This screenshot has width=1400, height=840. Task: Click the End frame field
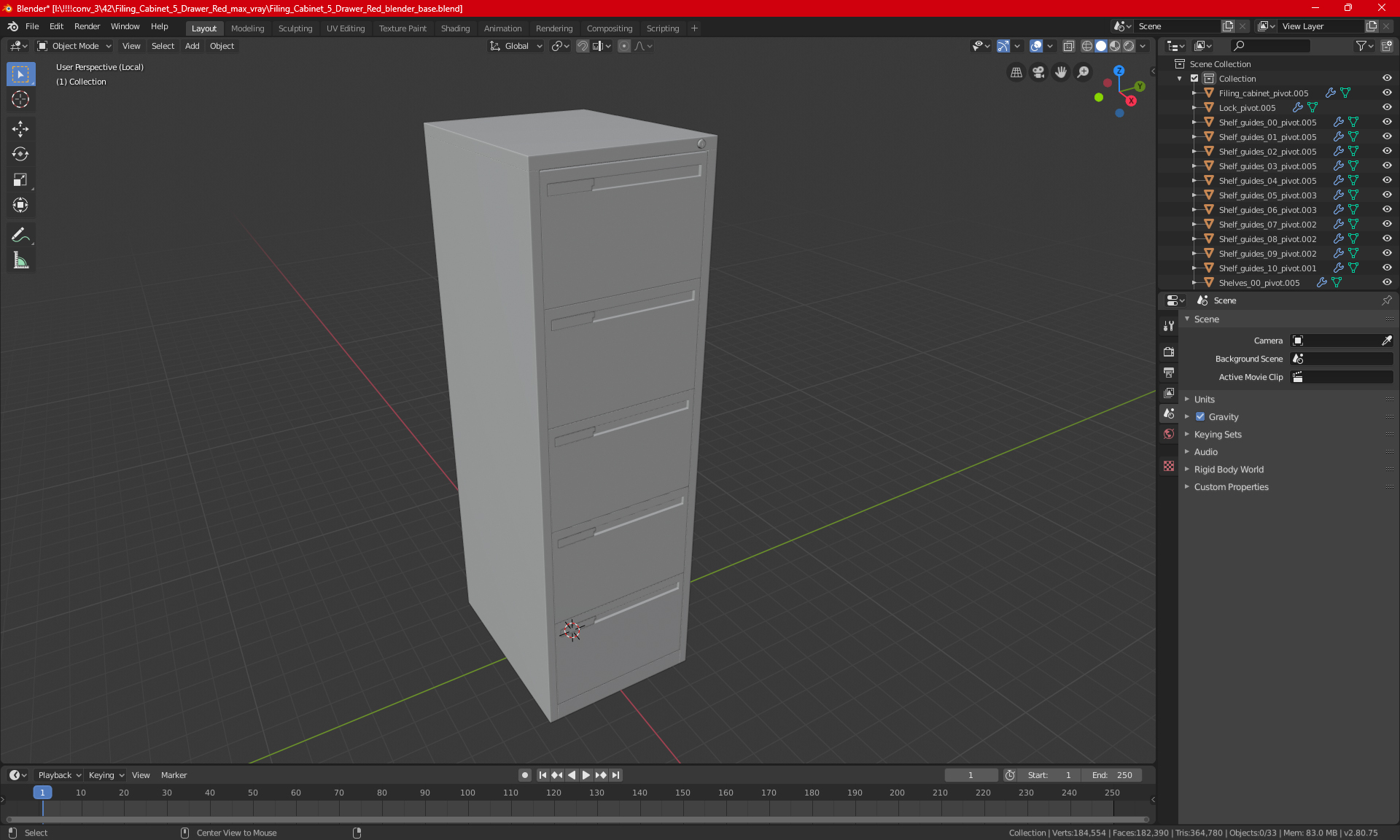click(x=1112, y=775)
